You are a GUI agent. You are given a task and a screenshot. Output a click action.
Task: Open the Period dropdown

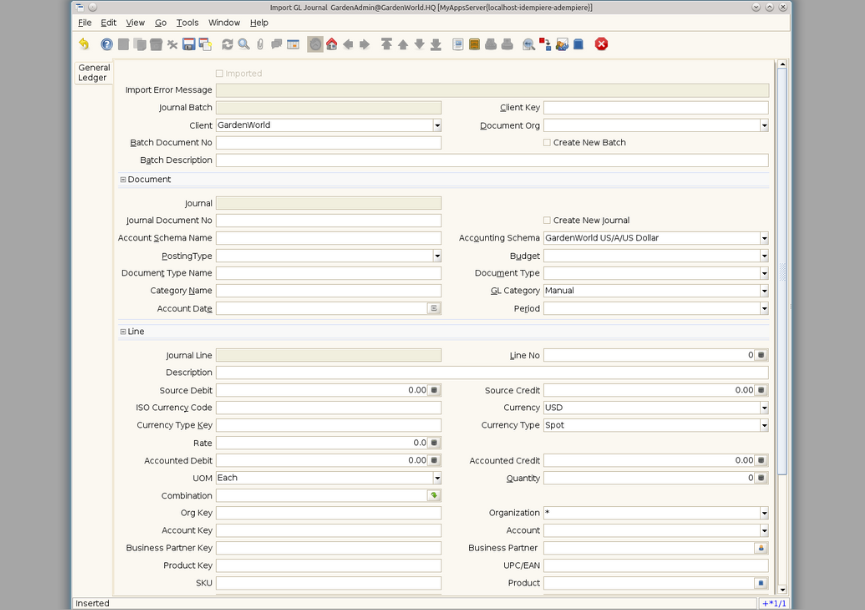click(764, 308)
